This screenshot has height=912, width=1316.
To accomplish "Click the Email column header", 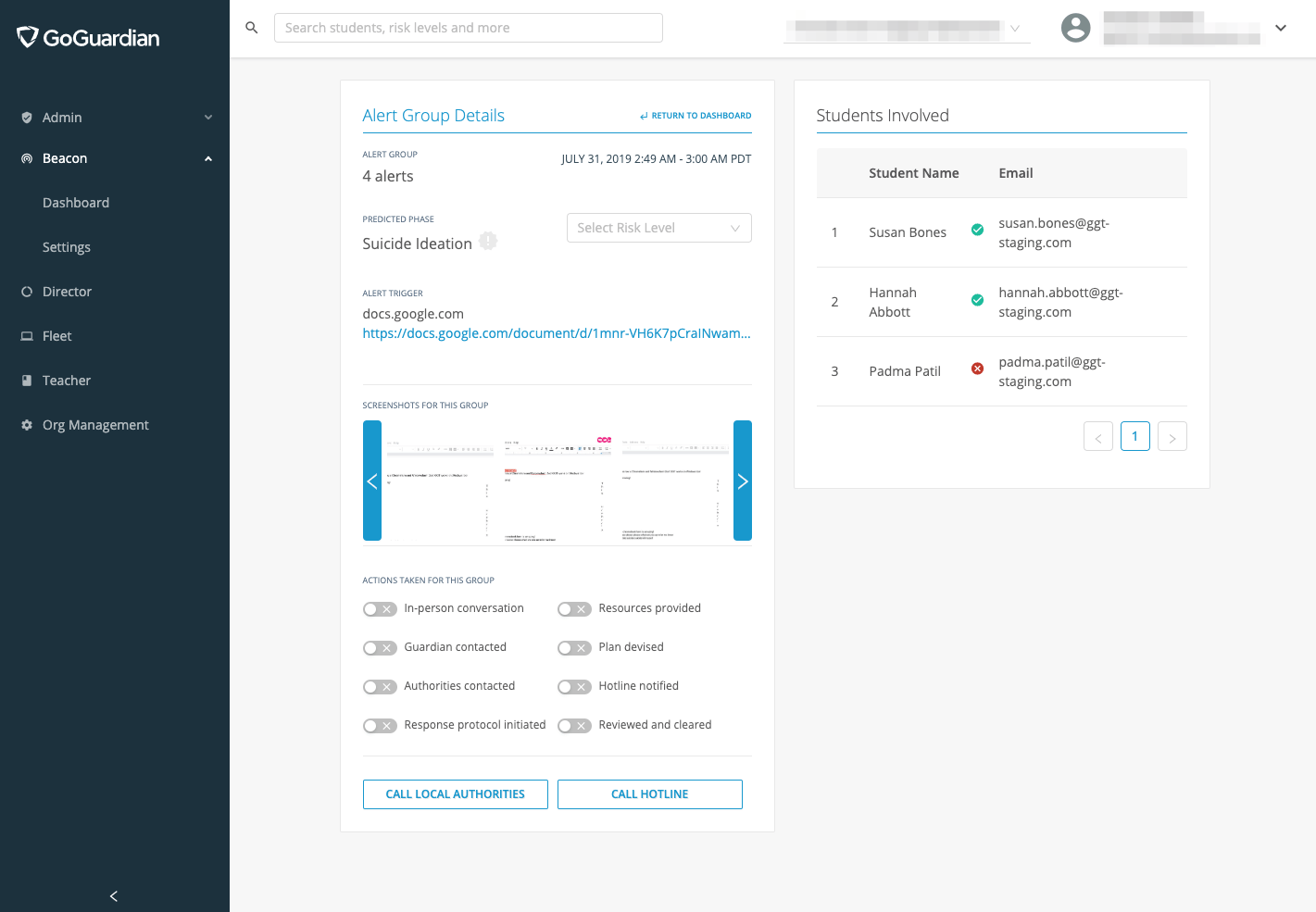I will tap(1016, 173).
